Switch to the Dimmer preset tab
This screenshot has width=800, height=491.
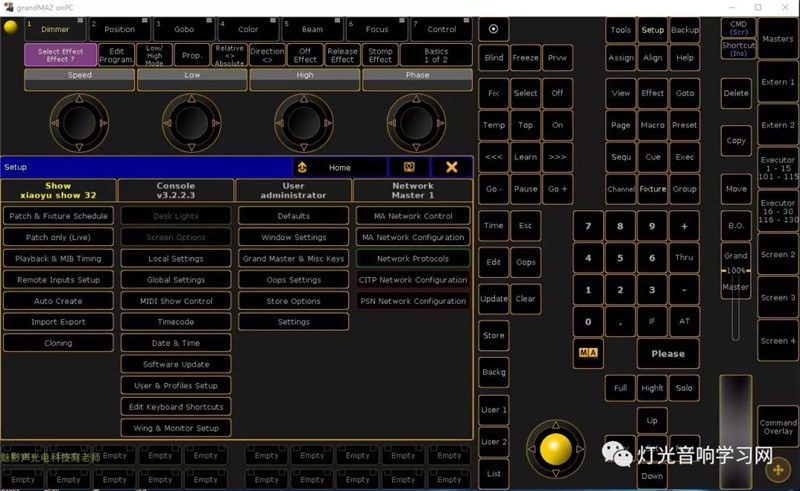(x=55, y=29)
